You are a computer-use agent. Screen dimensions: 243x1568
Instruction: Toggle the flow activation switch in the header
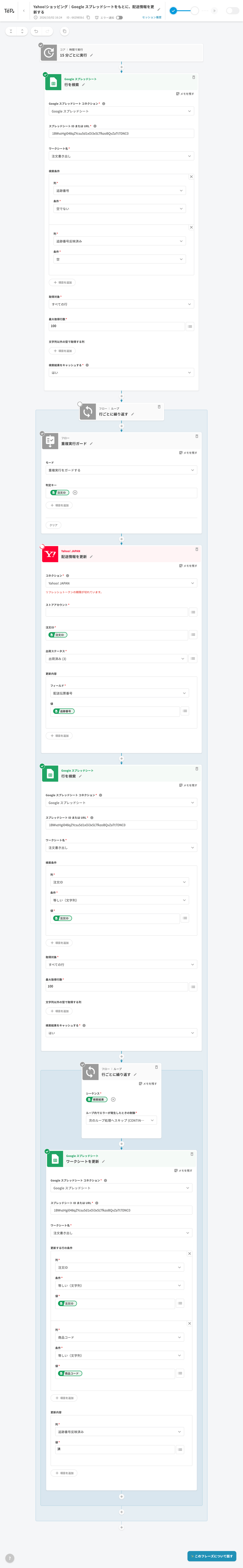(233, 11)
